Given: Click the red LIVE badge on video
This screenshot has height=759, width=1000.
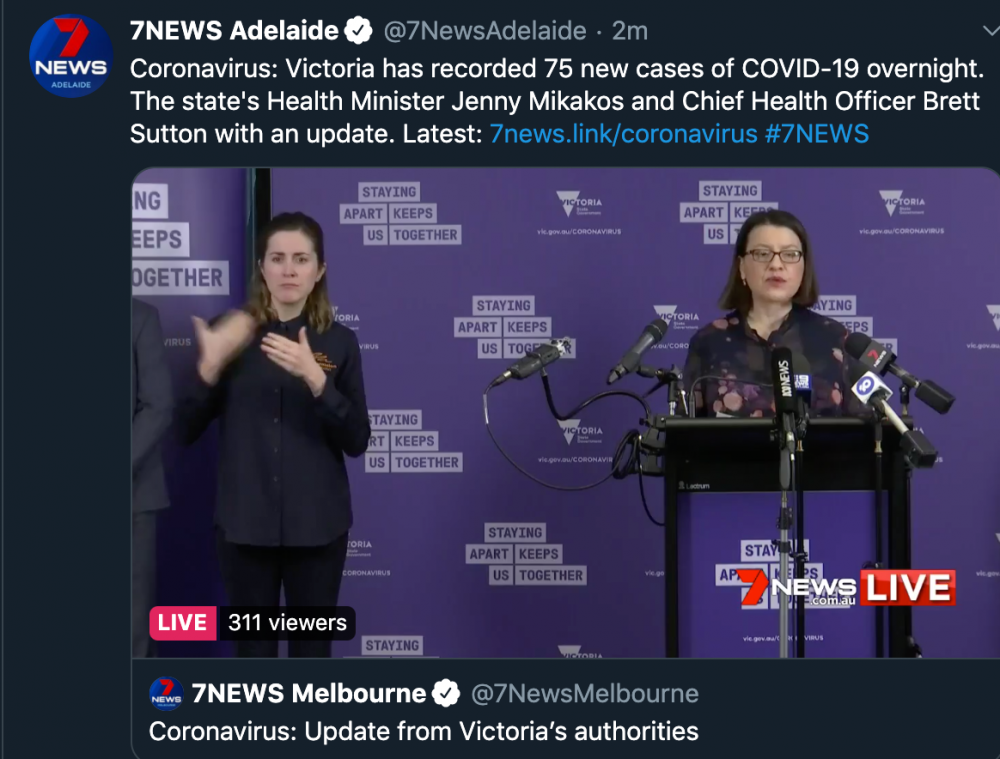Looking at the screenshot, I should point(182,623).
